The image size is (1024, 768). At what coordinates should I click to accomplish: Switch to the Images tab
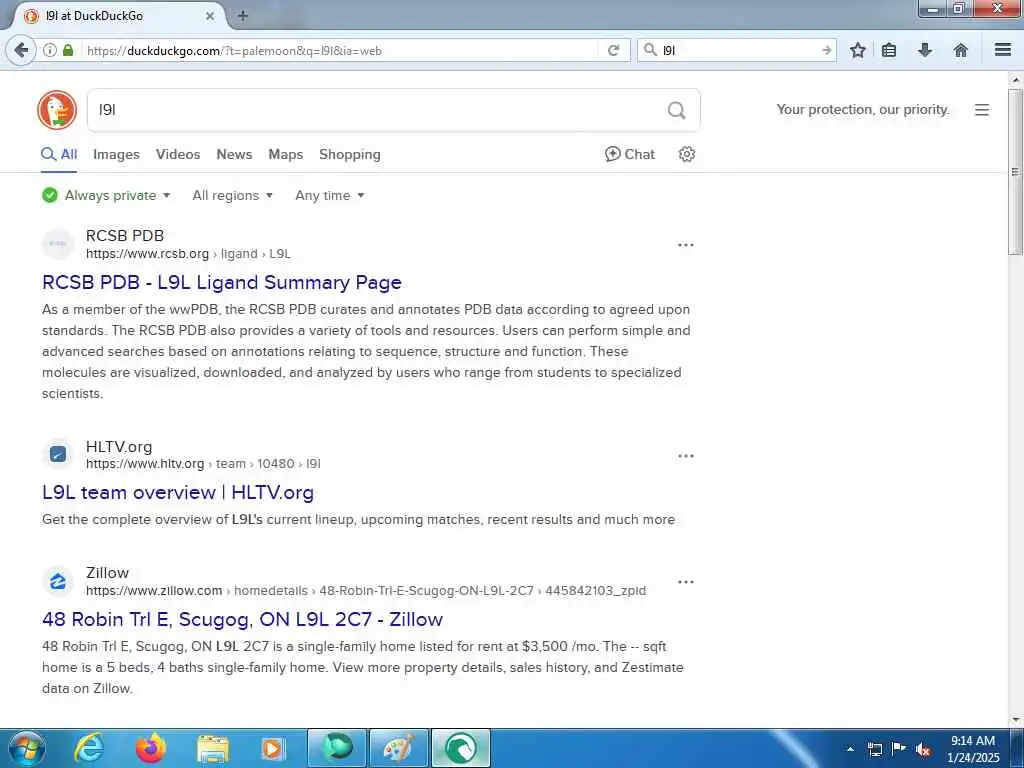coord(116,155)
